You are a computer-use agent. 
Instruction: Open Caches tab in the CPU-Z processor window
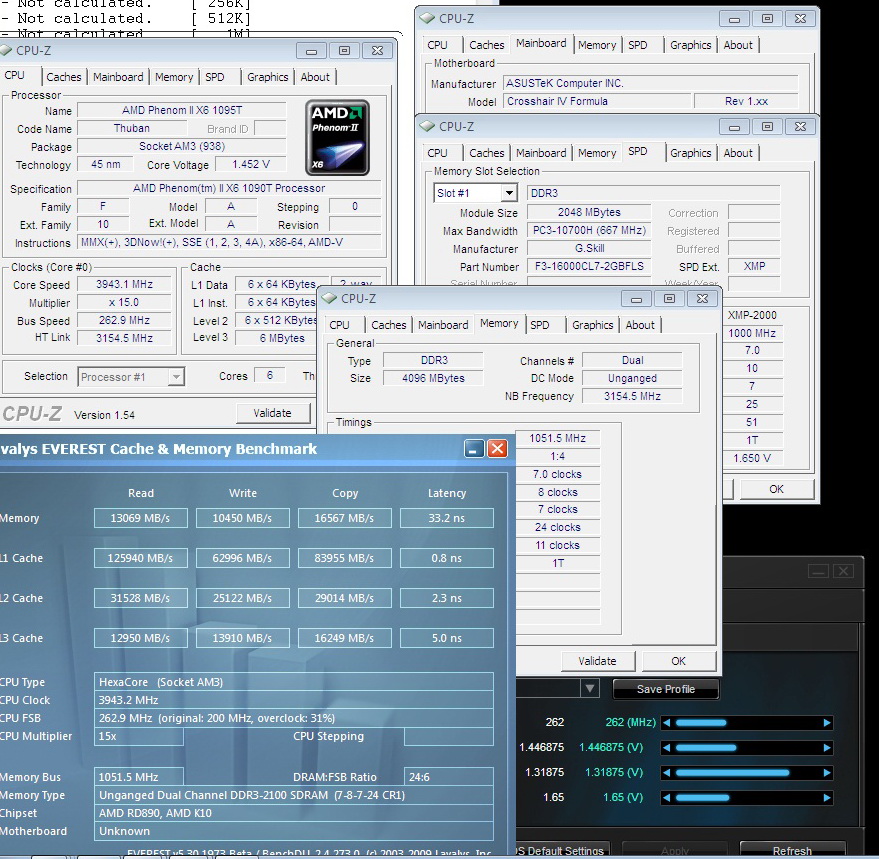pos(64,77)
